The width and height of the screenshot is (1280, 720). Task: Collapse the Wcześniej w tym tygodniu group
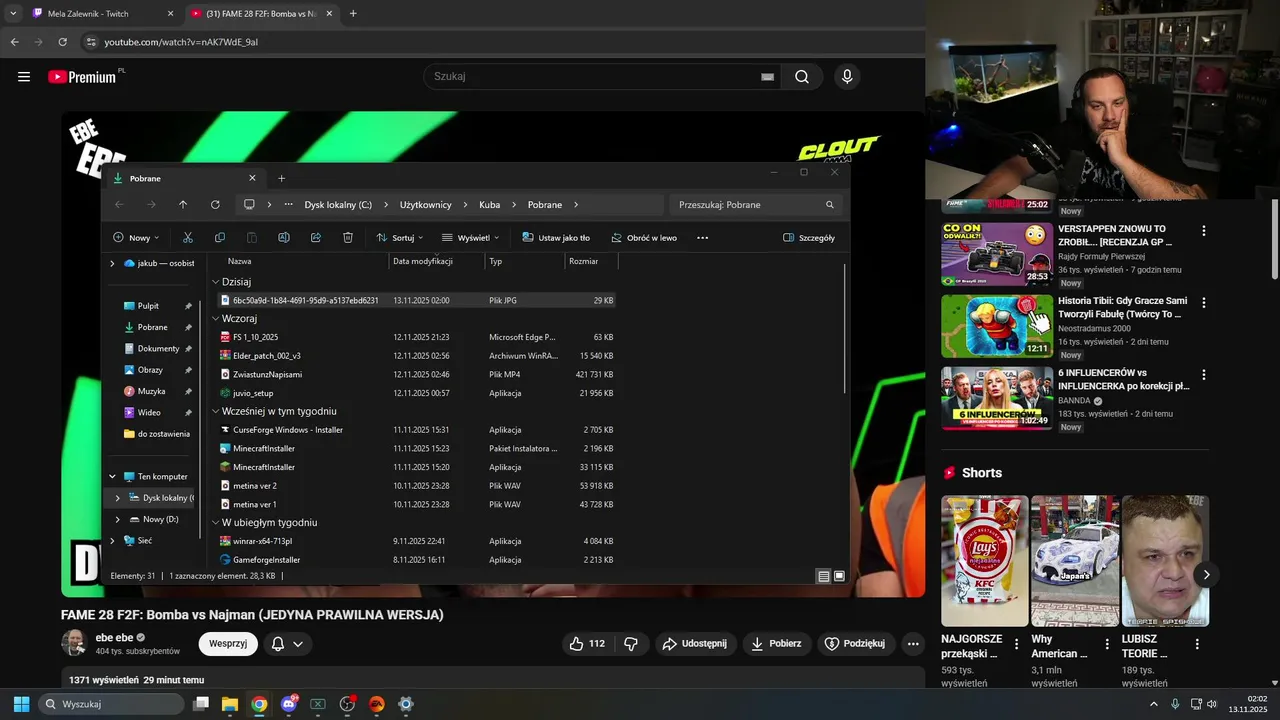(215, 411)
